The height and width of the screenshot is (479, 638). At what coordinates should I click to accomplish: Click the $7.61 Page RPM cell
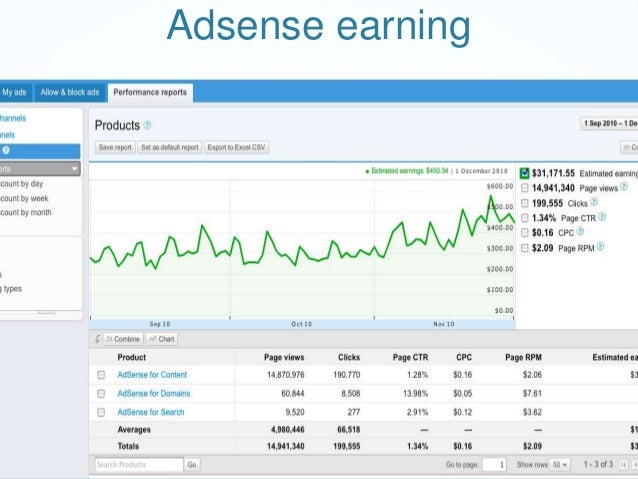532,394
